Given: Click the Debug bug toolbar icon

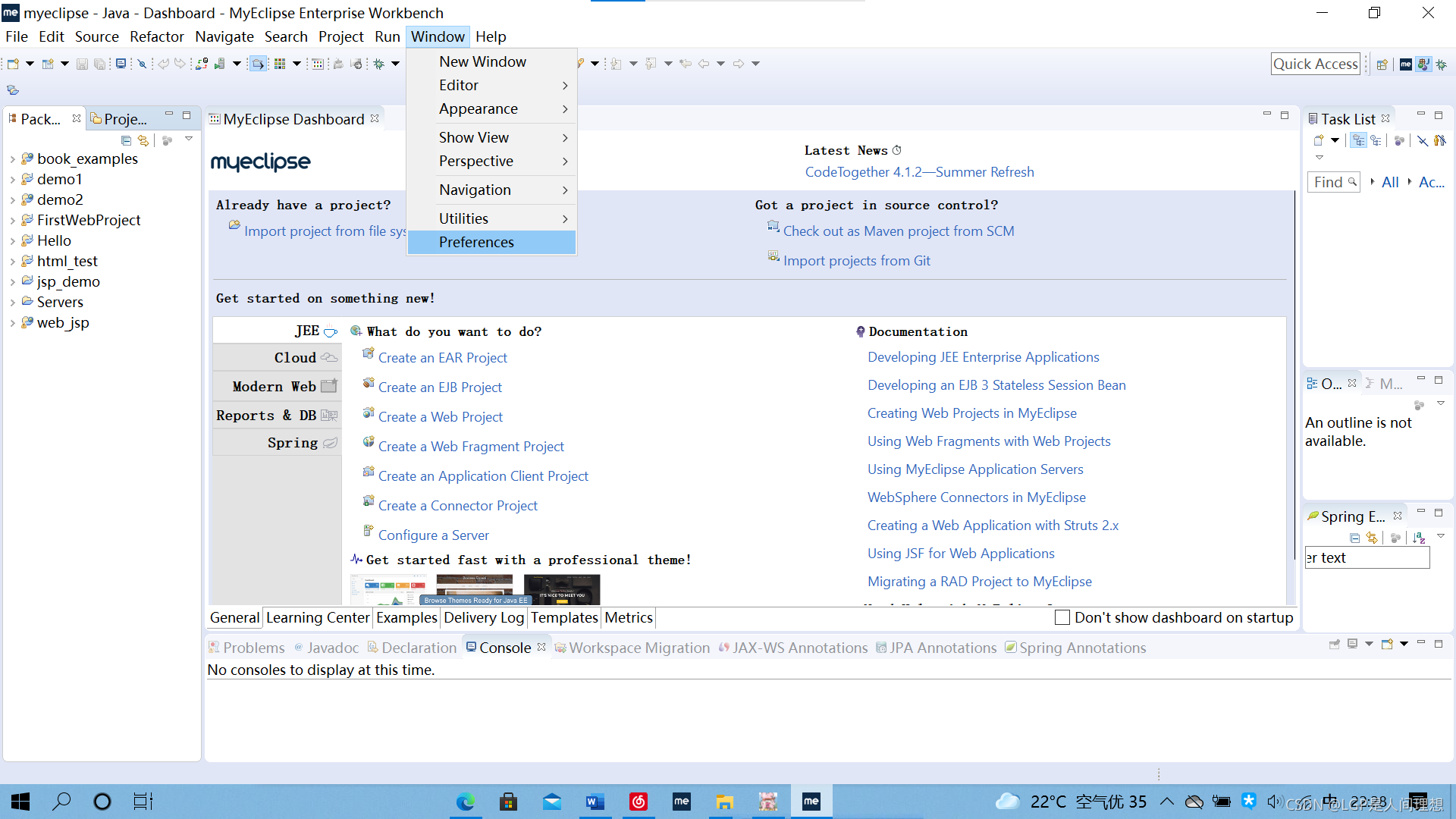Looking at the screenshot, I should [x=378, y=64].
